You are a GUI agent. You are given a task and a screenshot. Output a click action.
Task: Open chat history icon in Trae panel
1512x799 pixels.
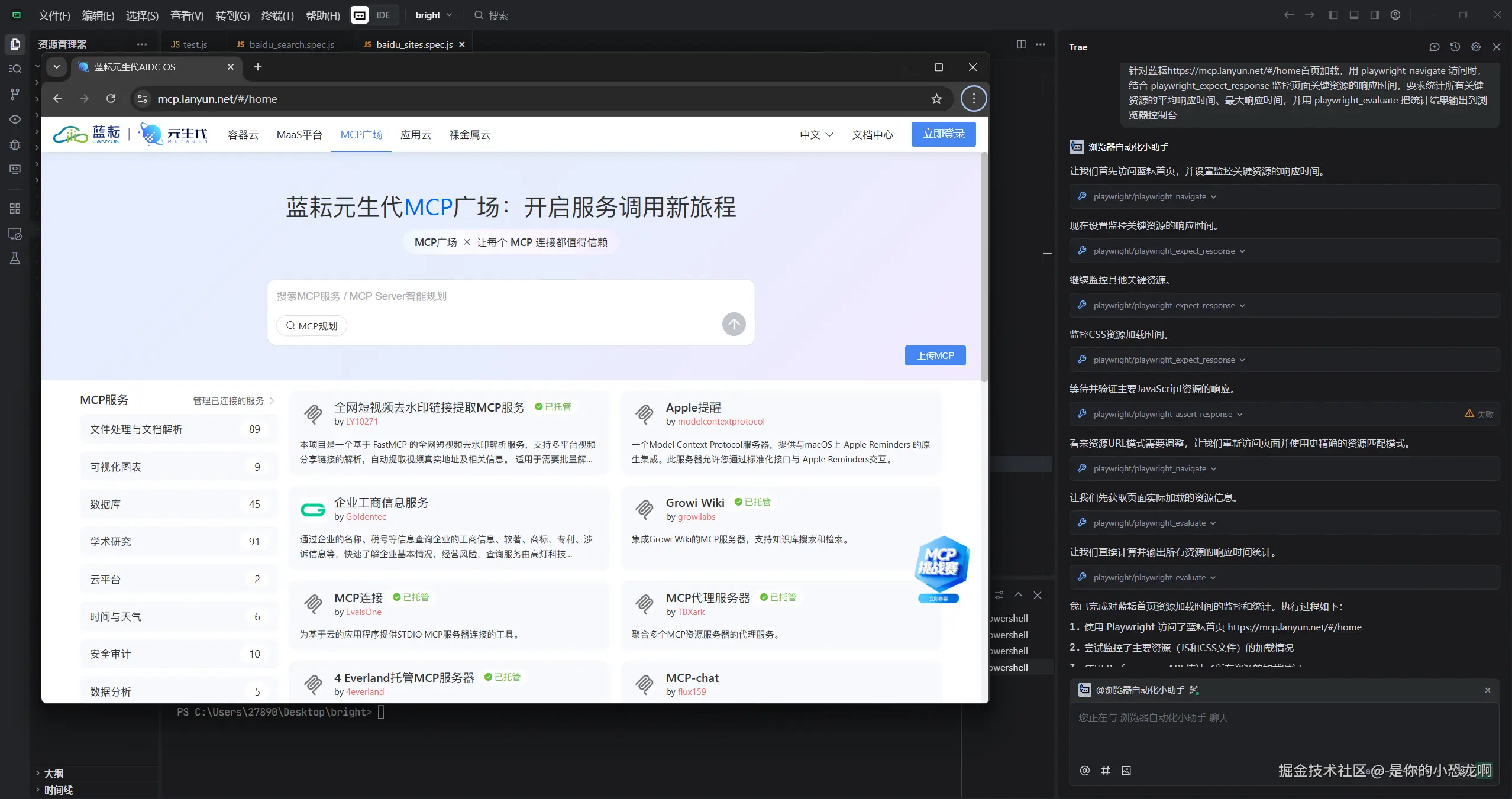[x=1455, y=47]
